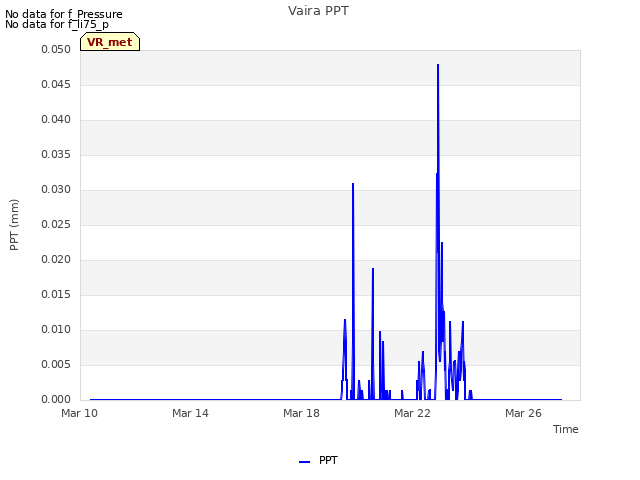
Task: Click the 0.005 y-axis tick label
Action: point(56,364)
